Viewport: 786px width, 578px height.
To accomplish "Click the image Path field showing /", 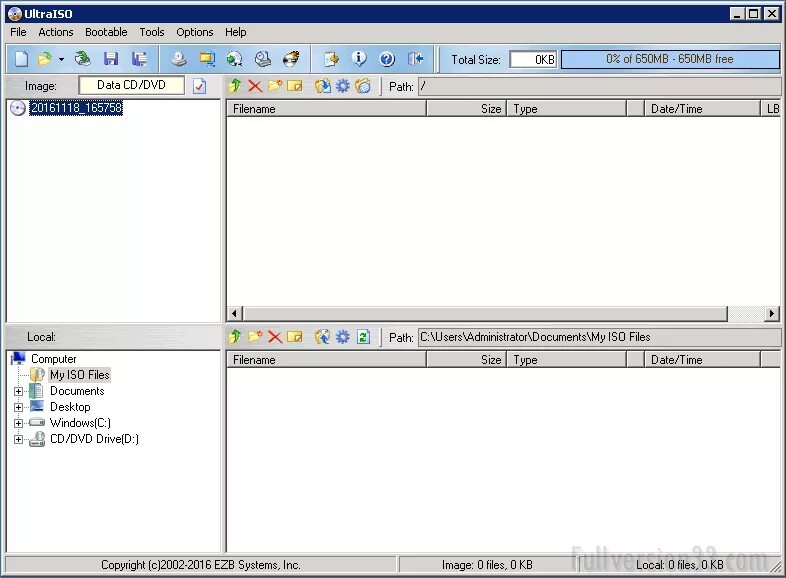I will 600,86.
